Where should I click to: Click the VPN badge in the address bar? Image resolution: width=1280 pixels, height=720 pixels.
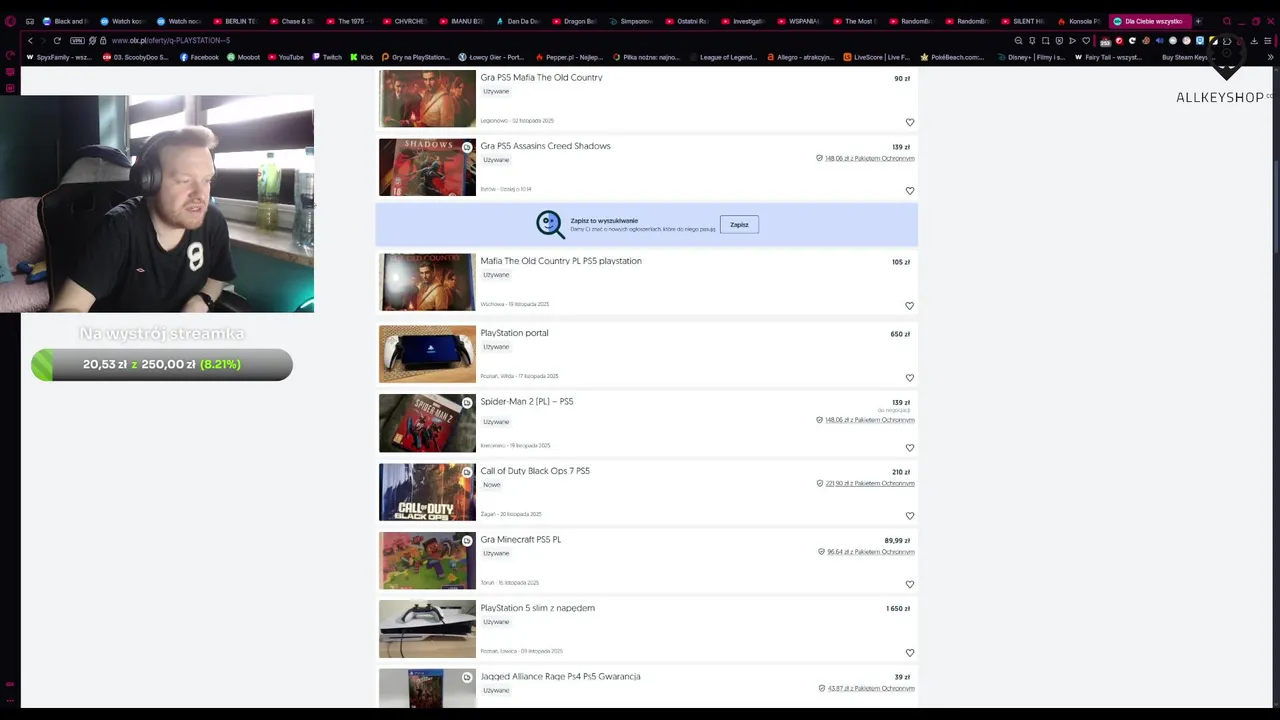click(x=77, y=41)
